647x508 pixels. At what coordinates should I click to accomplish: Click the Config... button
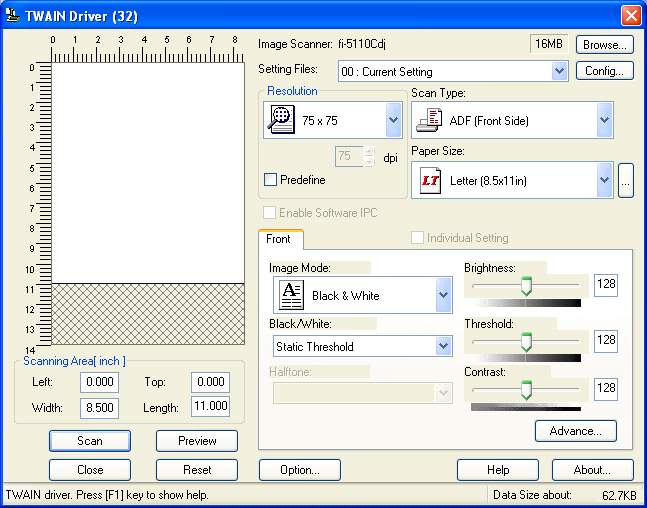pos(604,71)
